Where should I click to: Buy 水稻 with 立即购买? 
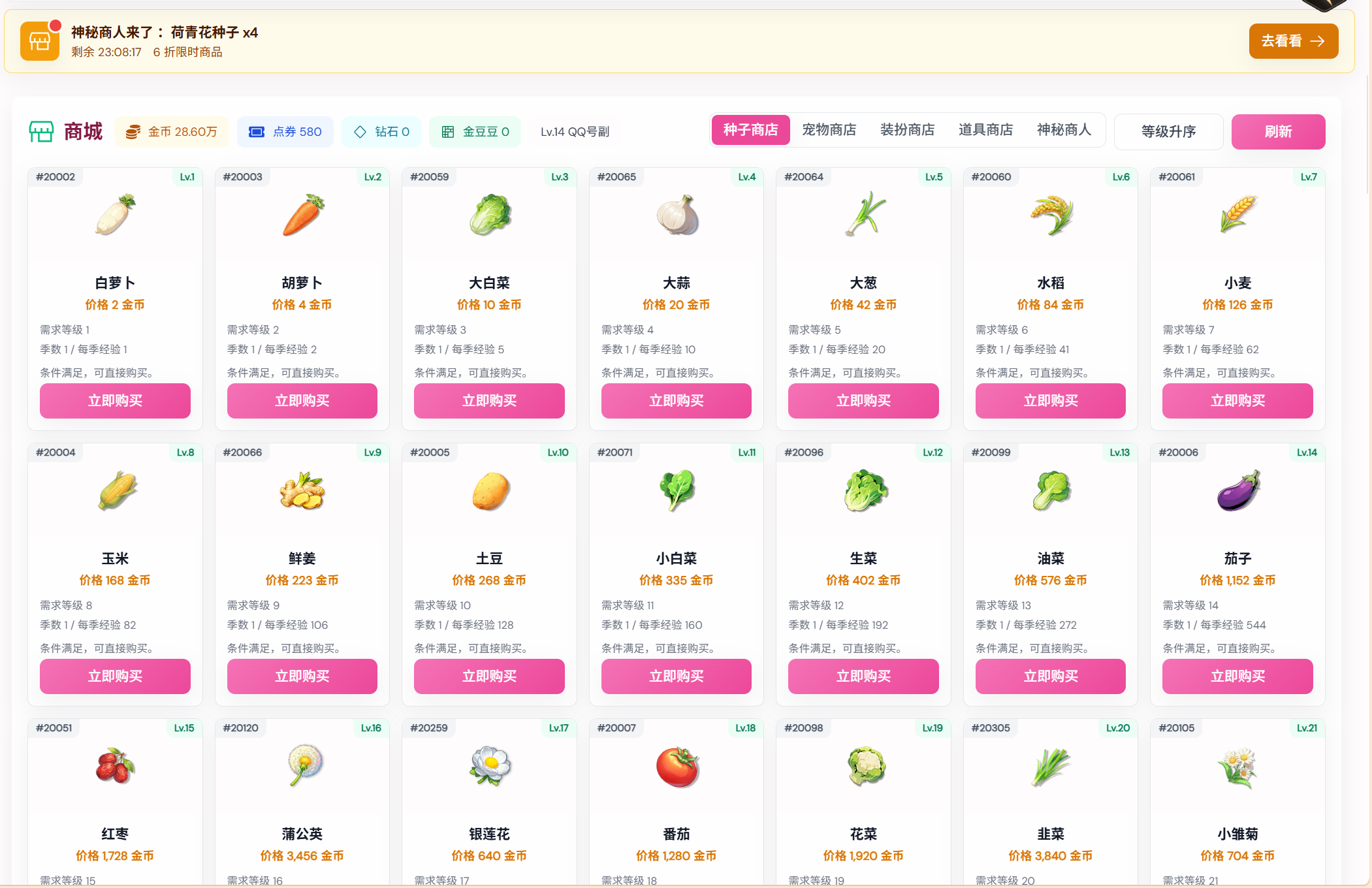click(x=1051, y=401)
